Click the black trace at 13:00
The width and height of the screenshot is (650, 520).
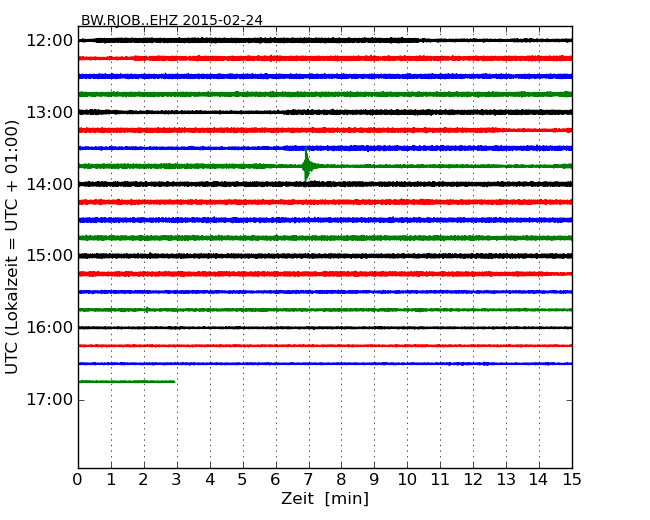[325, 112]
